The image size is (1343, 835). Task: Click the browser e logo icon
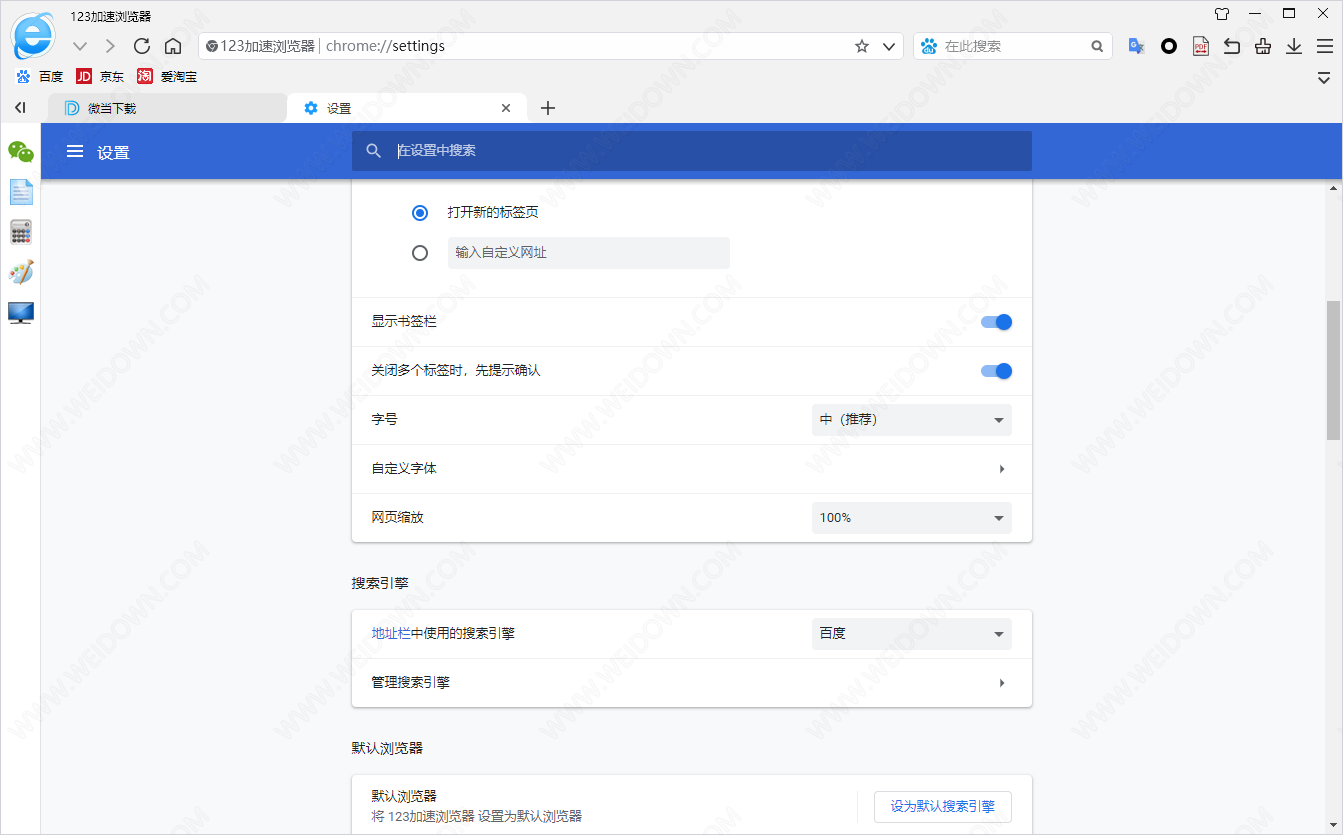click(33, 37)
